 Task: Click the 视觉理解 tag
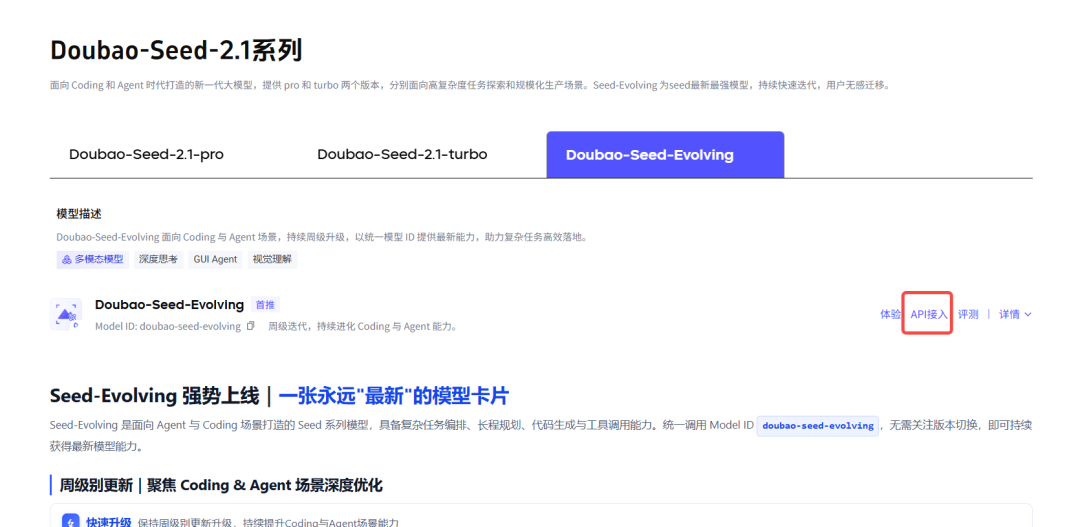click(x=272, y=260)
